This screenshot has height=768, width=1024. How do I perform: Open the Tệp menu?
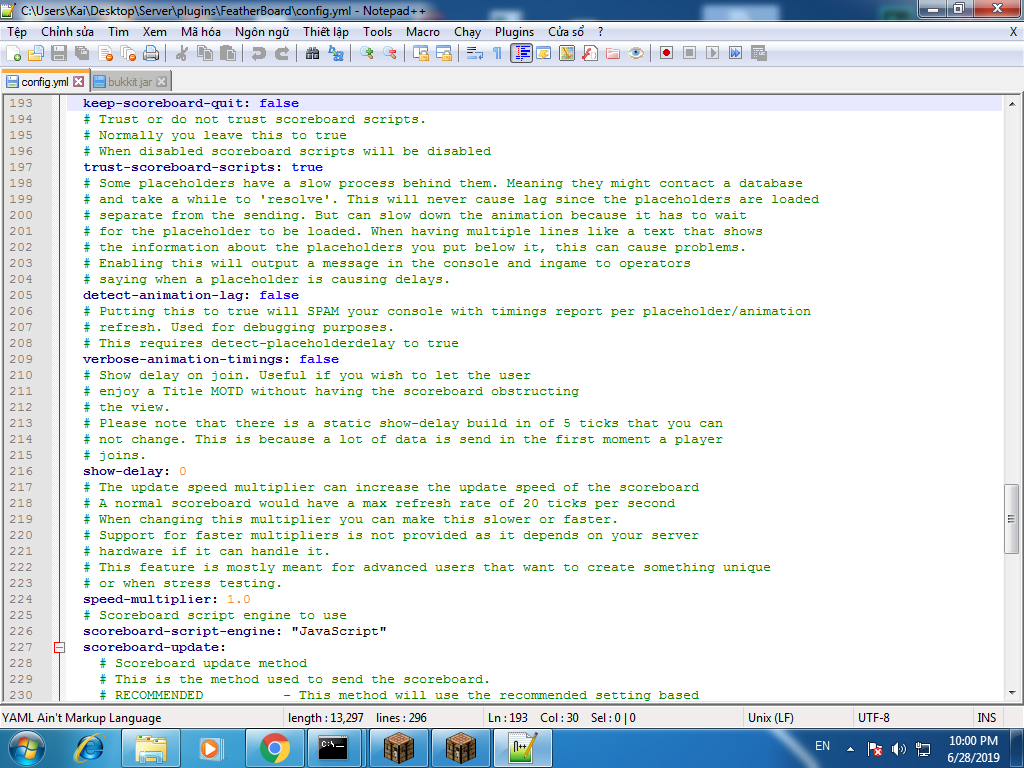[x=17, y=32]
